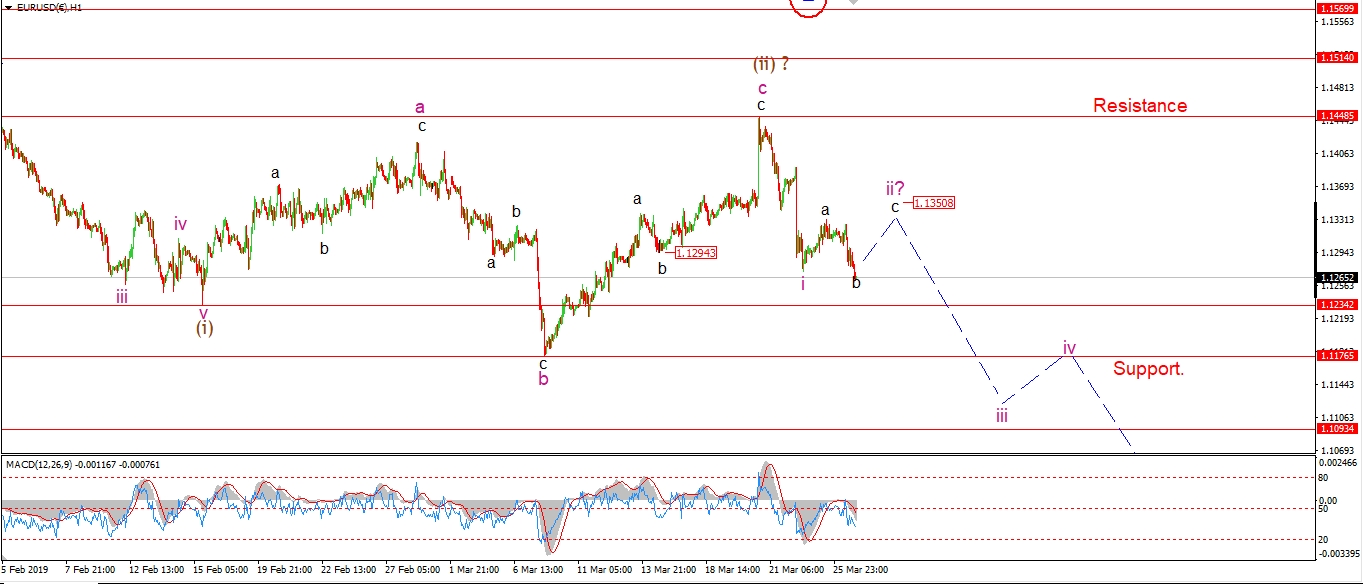This screenshot has width=1363, height=584.
Task: Click the red circled wave marker at top
Action: pyautogui.click(x=808, y=5)
